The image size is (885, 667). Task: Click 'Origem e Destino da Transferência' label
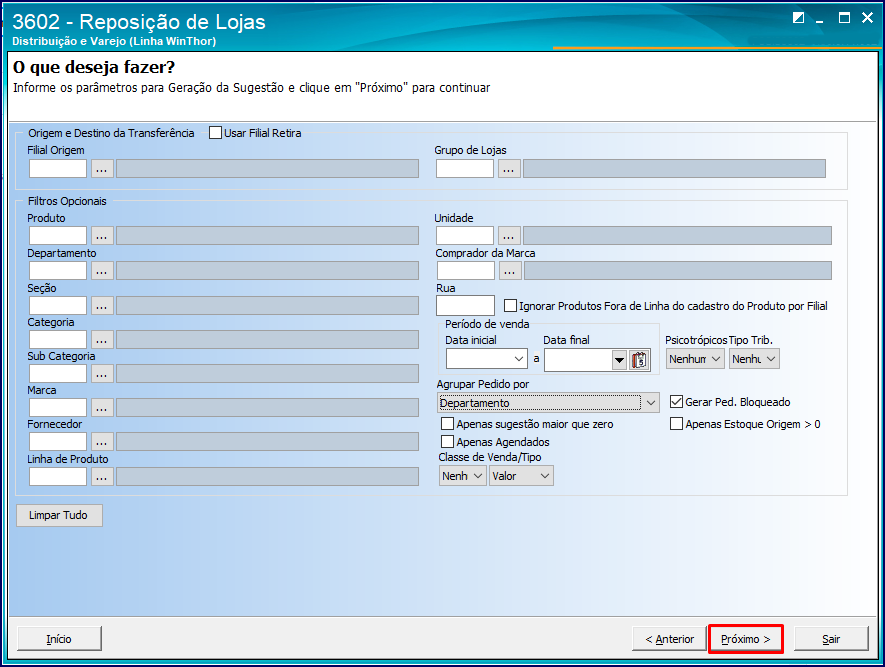click(x=111, y=133)
